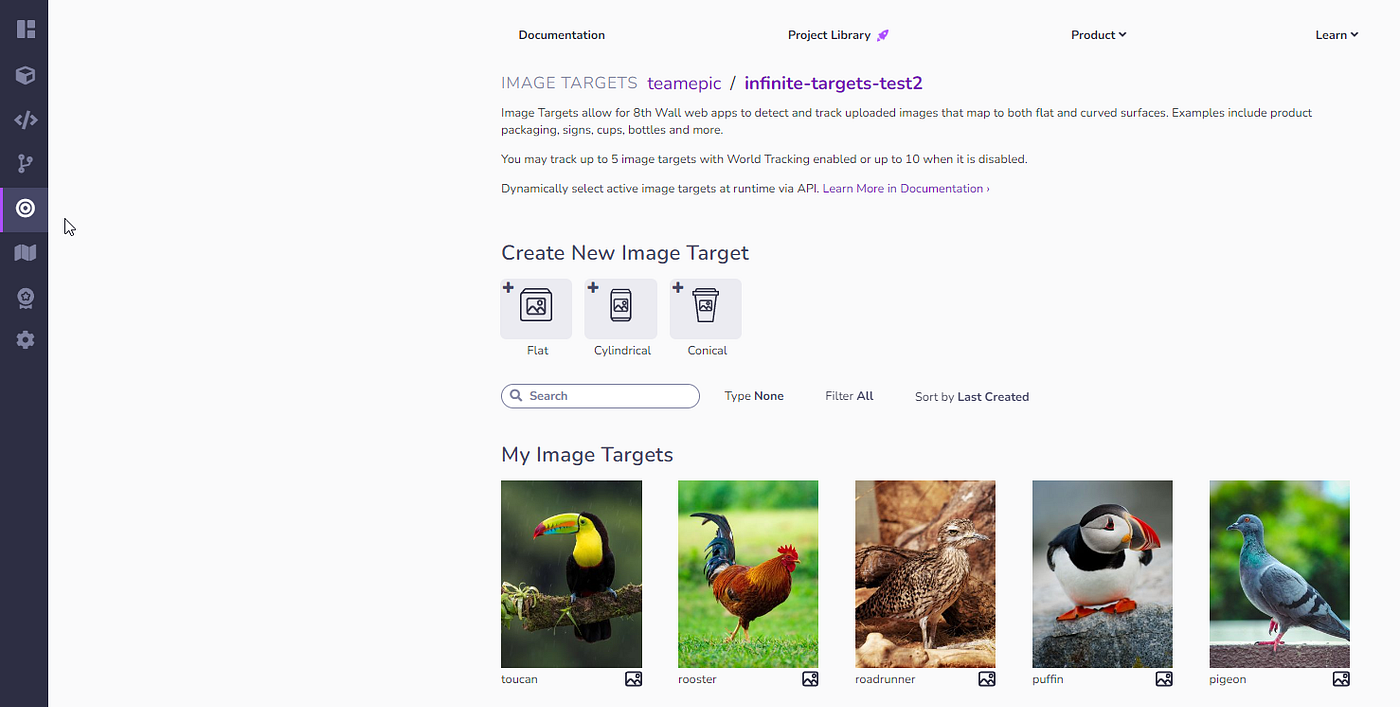Open the source control branch icon
Image resolution: width=1400 pixels, height=707 pixels.
point(26,164)
